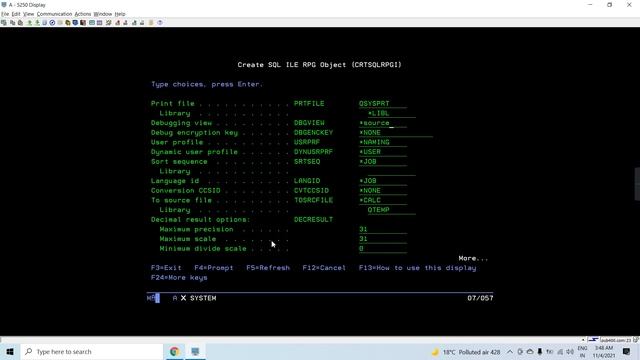Click the blue shield toolbar icon
The width and height of the screenshot is (640, 360).
(x=75, y=23)
